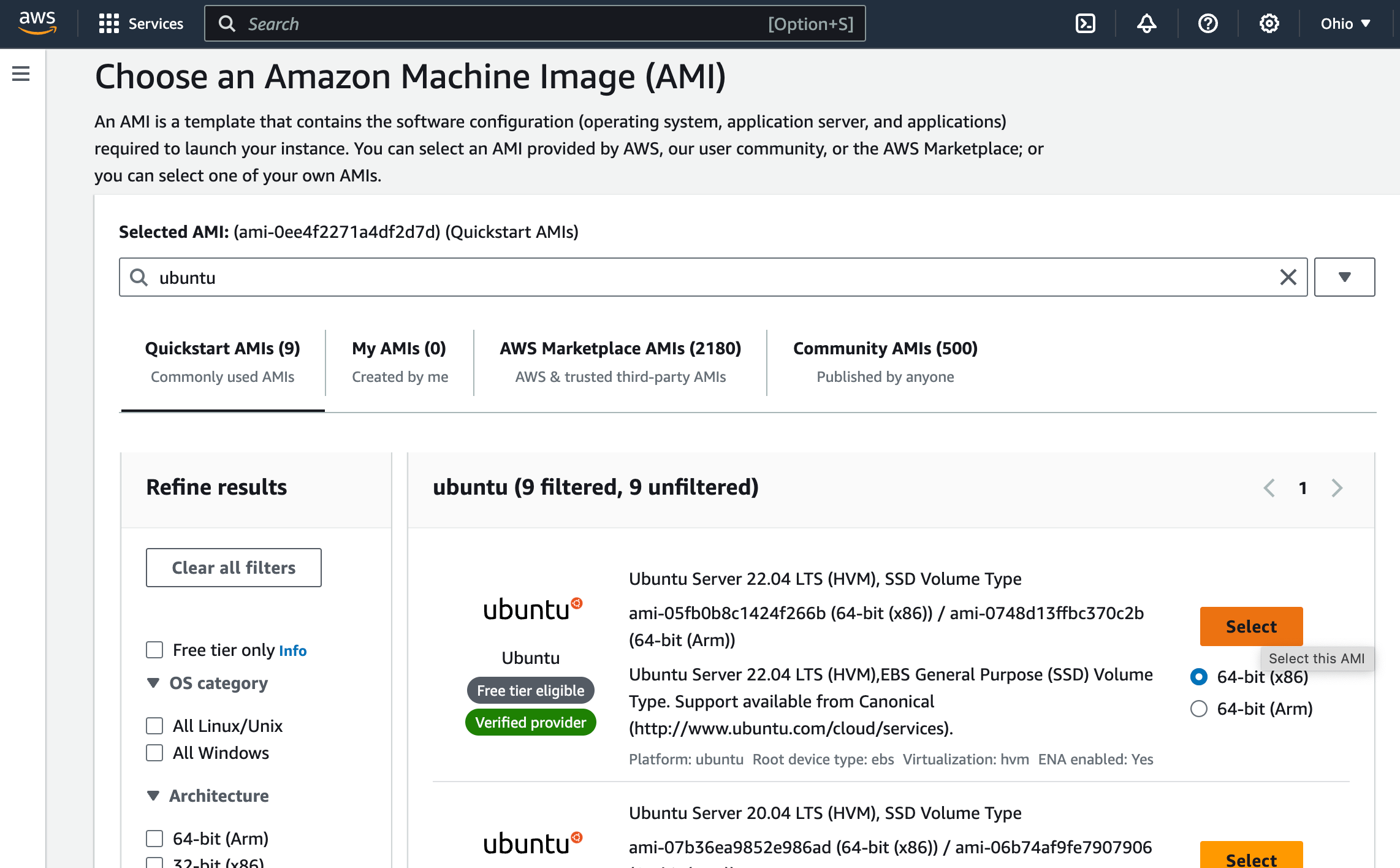This screenshot has width=1400, height=868.
Task: Open the settings gear icon
Action: pyautogui.click(x=1269, y=24)
